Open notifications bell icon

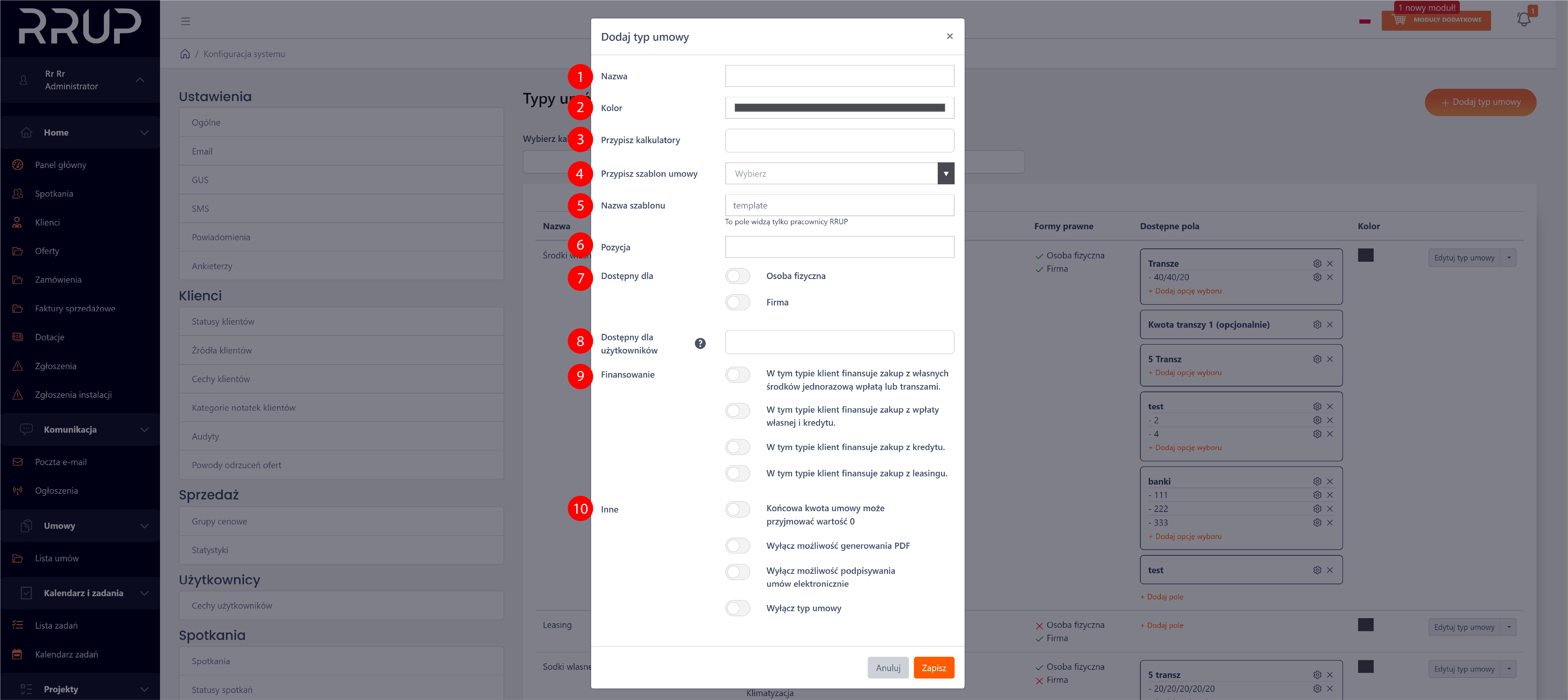1523,19
